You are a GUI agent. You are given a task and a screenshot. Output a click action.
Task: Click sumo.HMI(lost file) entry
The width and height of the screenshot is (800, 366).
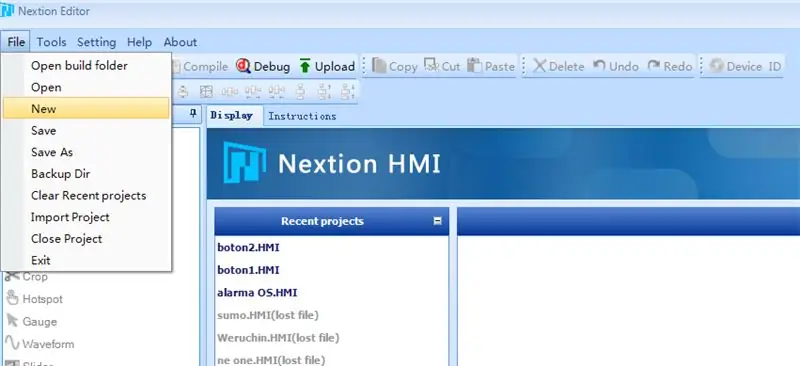[268, 315]
